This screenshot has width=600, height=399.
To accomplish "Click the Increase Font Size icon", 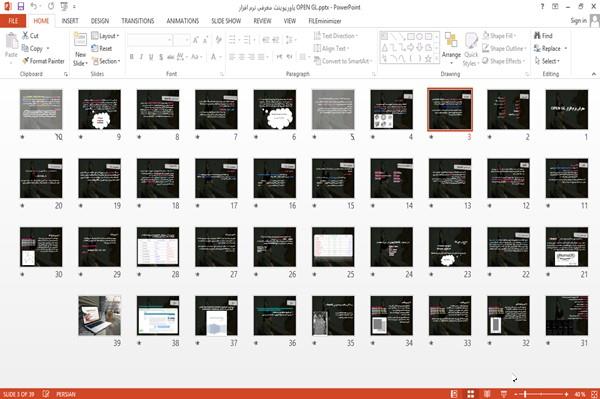I will point(196,40).
